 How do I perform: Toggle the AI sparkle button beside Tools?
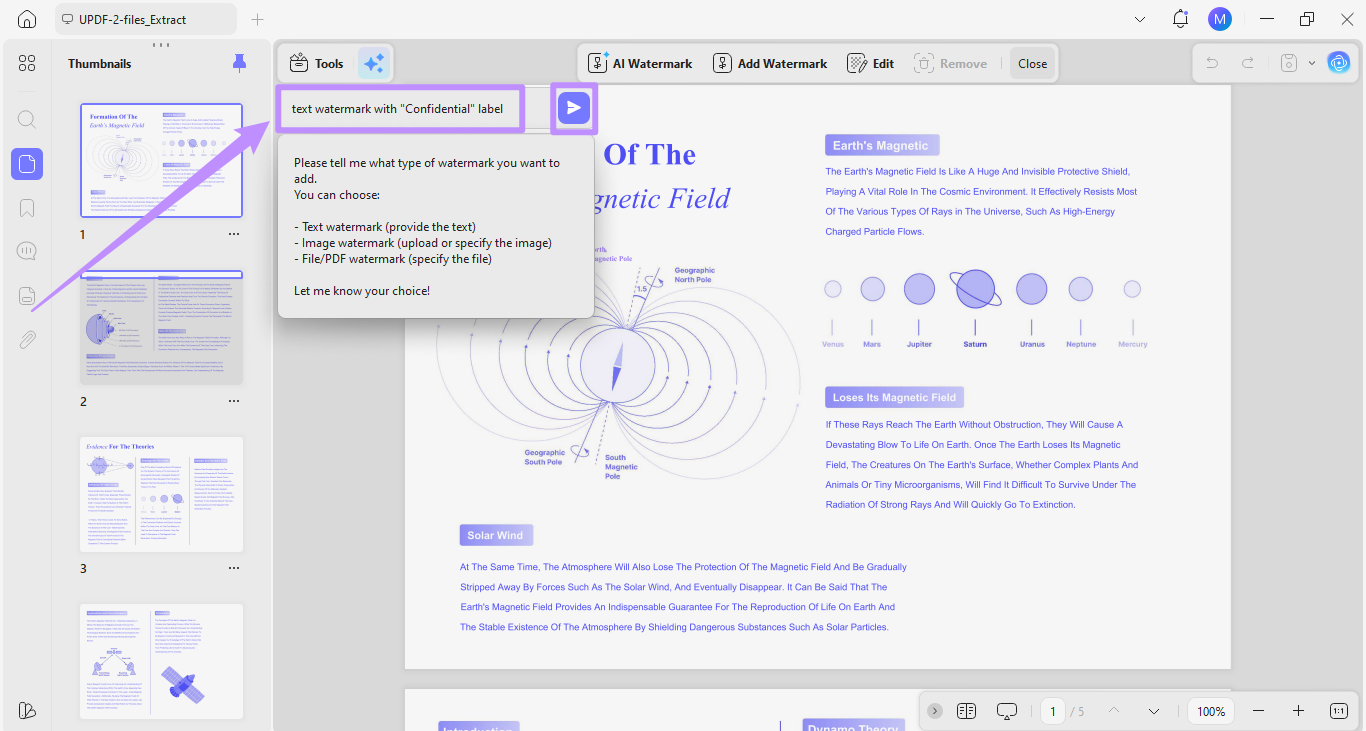374,63
